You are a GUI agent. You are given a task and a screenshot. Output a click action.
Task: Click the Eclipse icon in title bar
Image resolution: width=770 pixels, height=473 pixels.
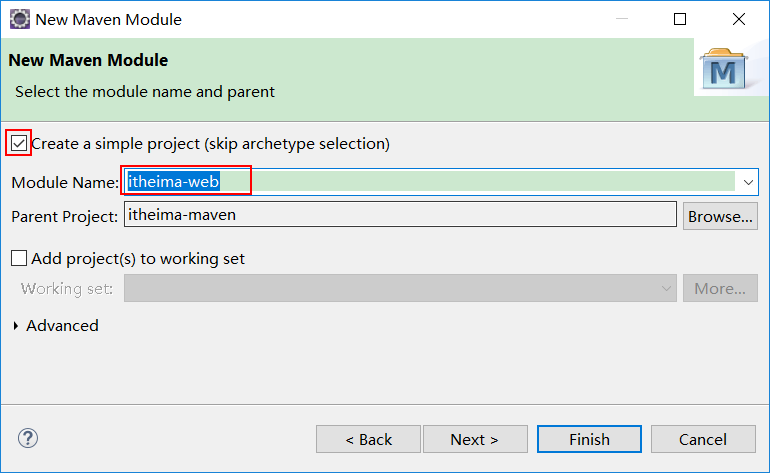19,19
